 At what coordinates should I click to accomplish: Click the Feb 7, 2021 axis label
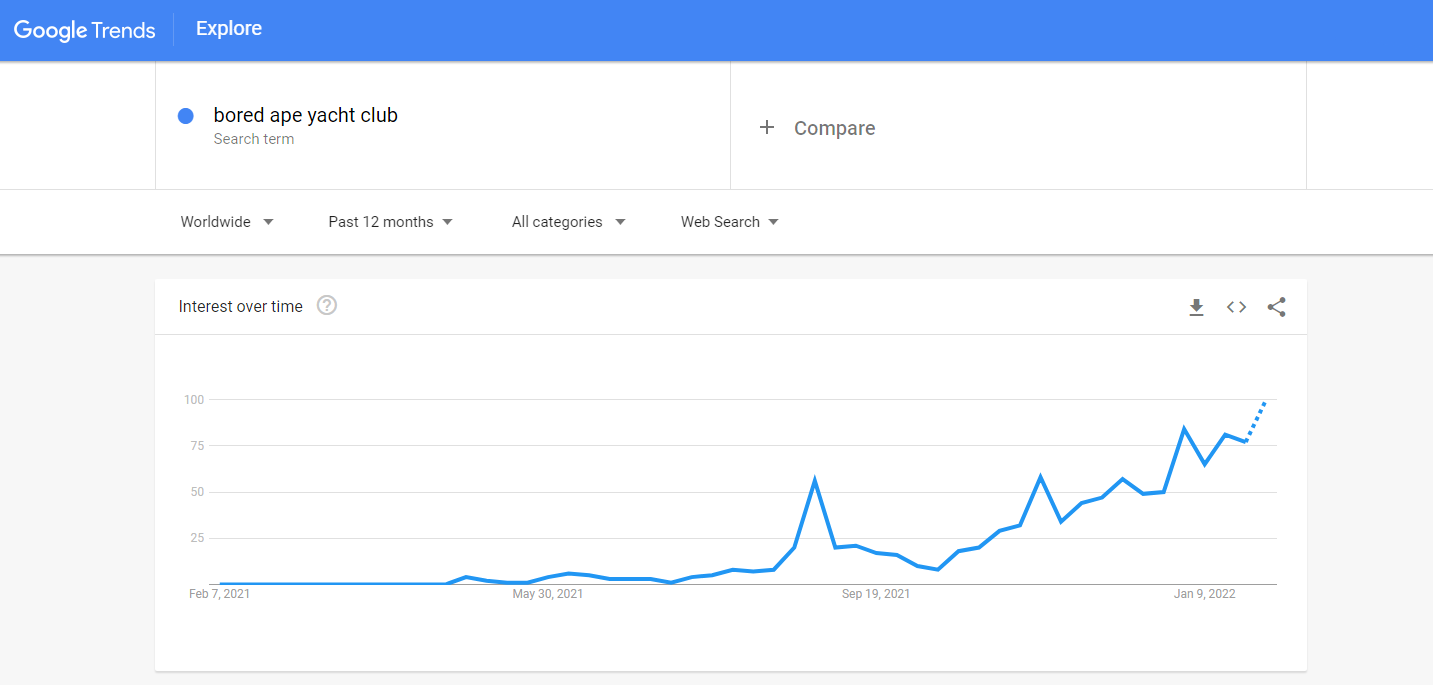pos(219,594)
